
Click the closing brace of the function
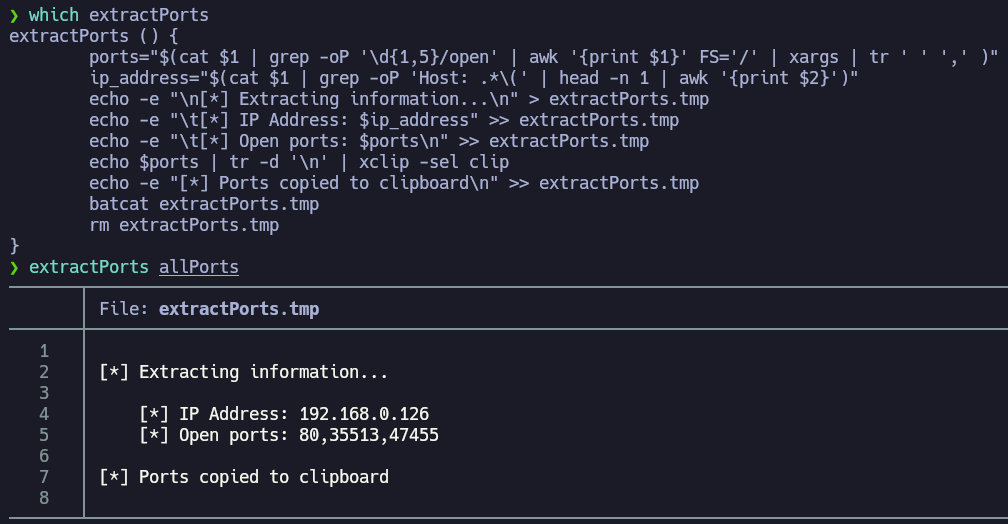coord(14,246)
